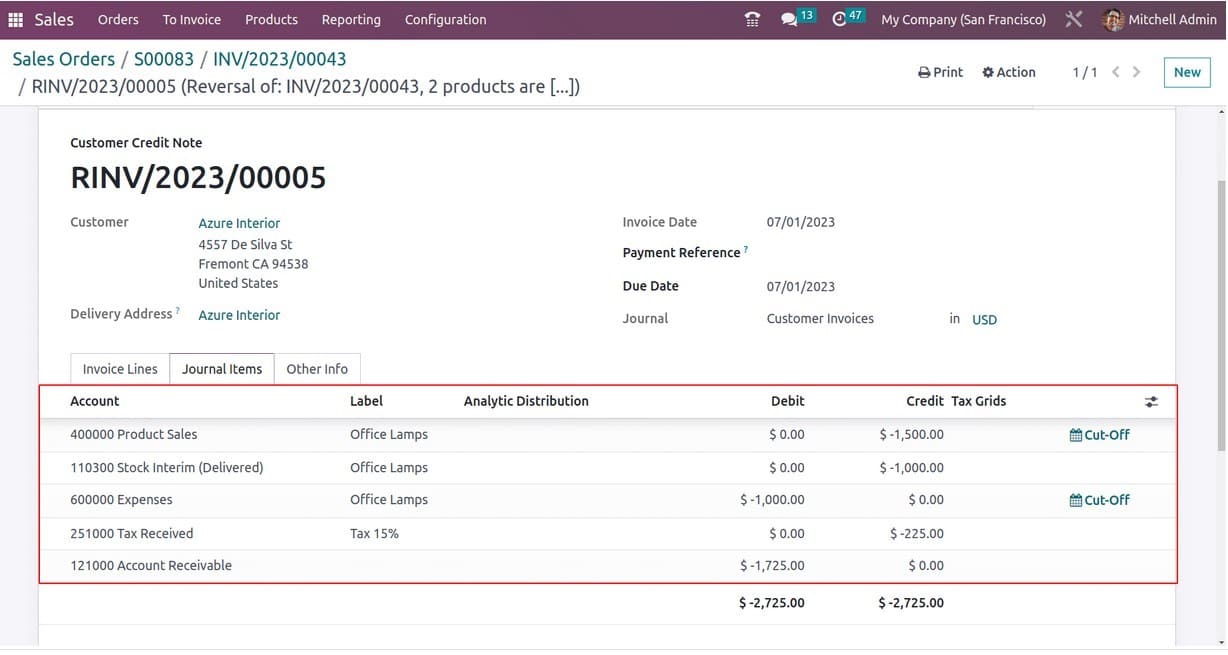Open the Action dropdown menu

1008,72
